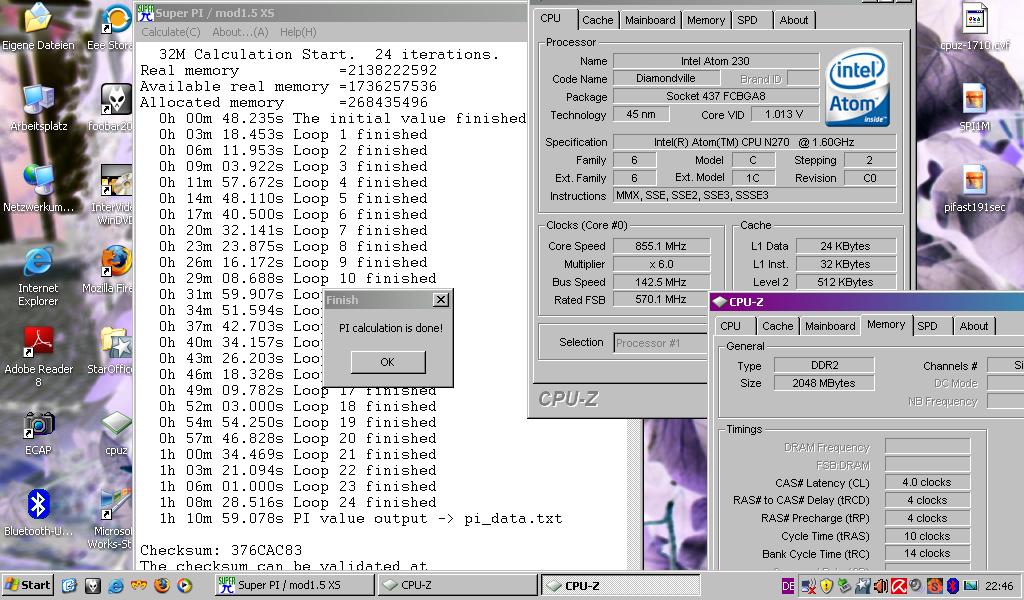
Task: Open Adobe Reader 8 shortcut
Action: click(38, 358)
